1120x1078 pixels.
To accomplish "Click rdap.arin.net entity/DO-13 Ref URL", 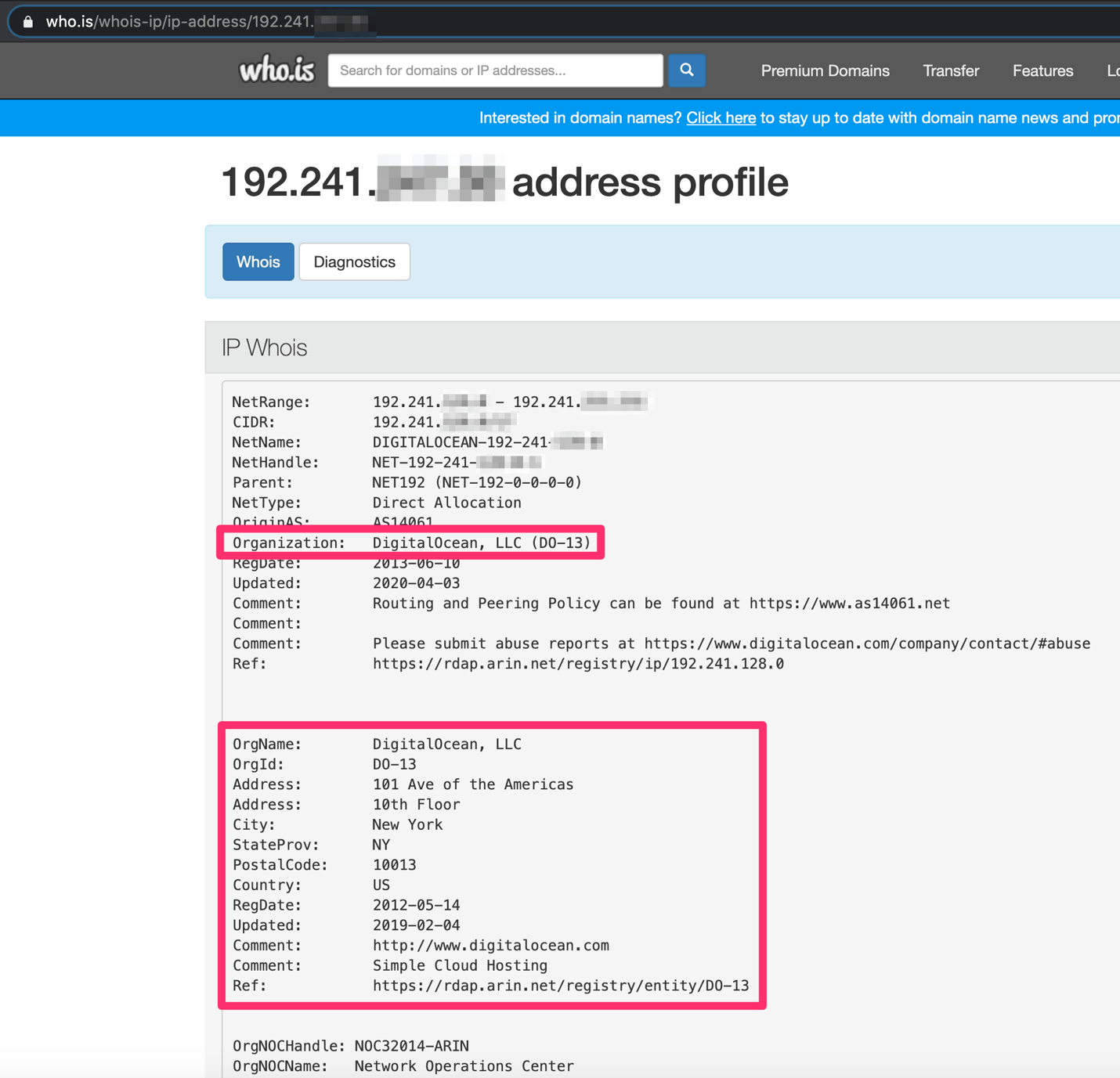I will pyautogui.click(x=561, y=986).
